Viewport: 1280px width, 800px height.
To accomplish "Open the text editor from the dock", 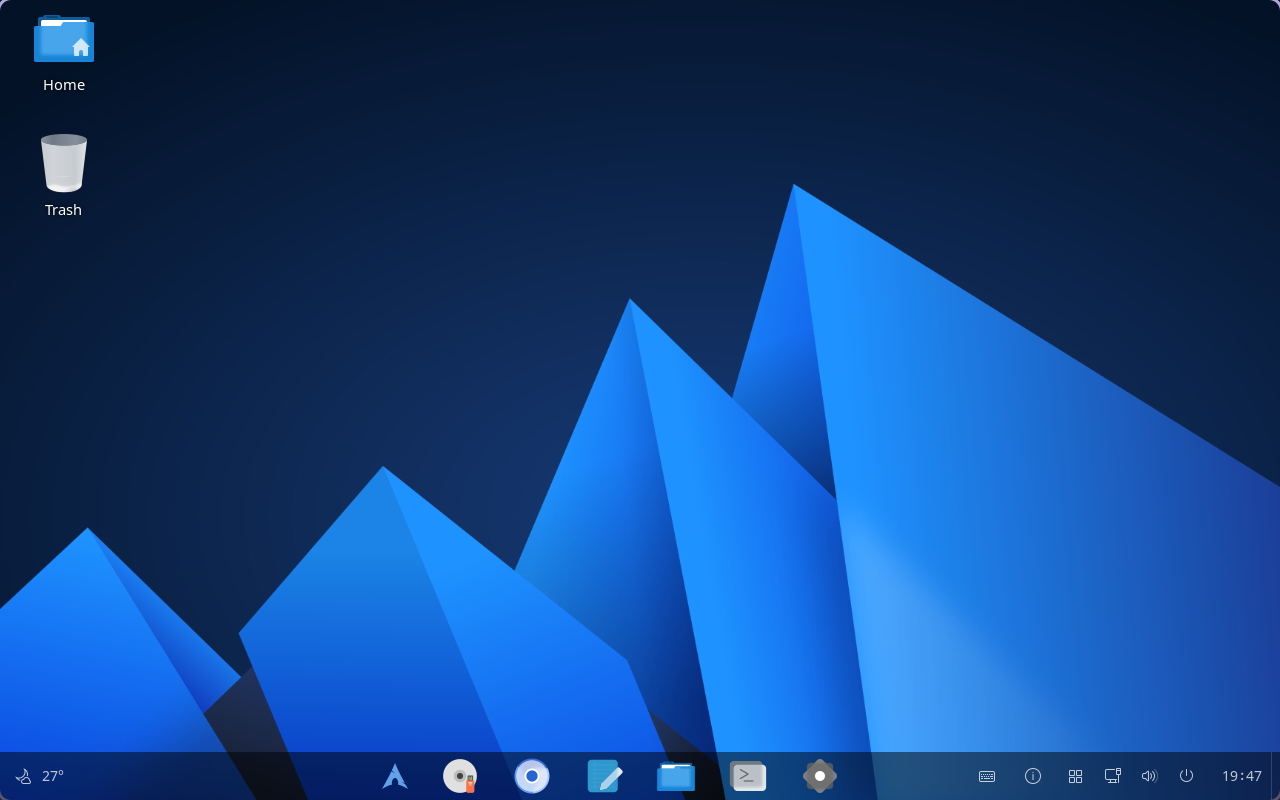I will point(604,776).
